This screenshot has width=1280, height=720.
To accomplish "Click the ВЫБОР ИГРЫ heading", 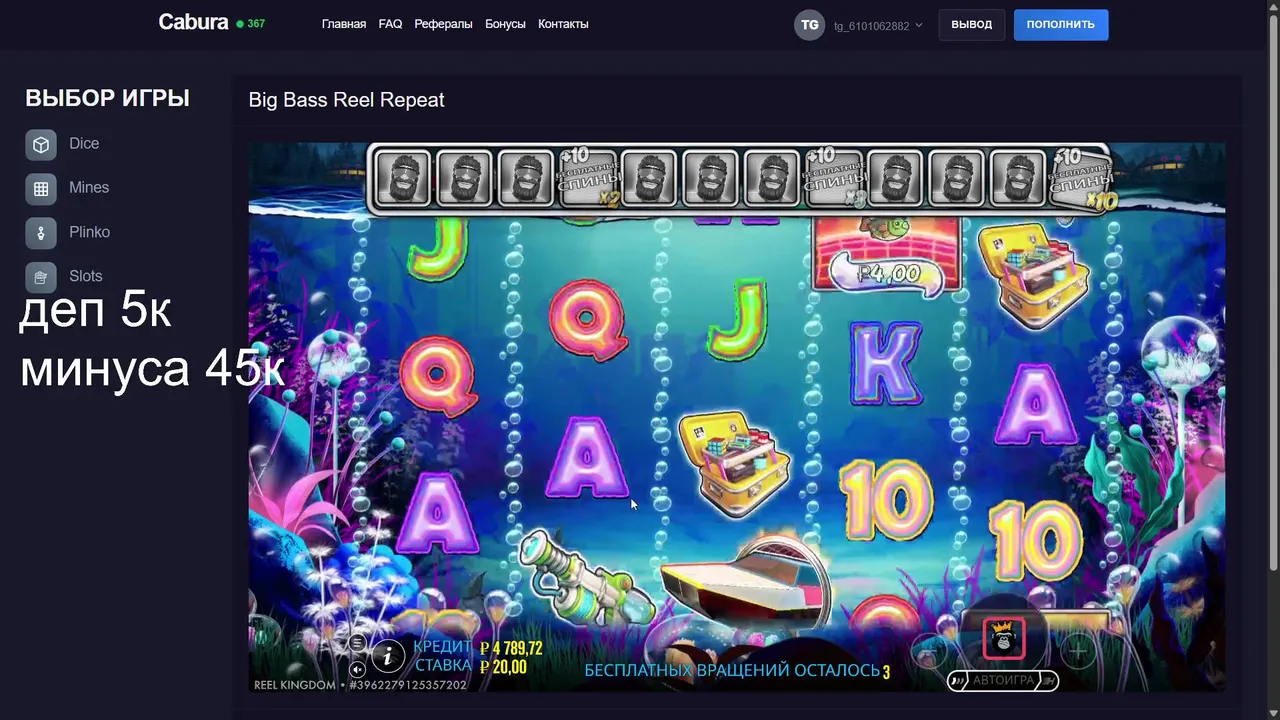I will pyautogui.click(x=107, y=98).
